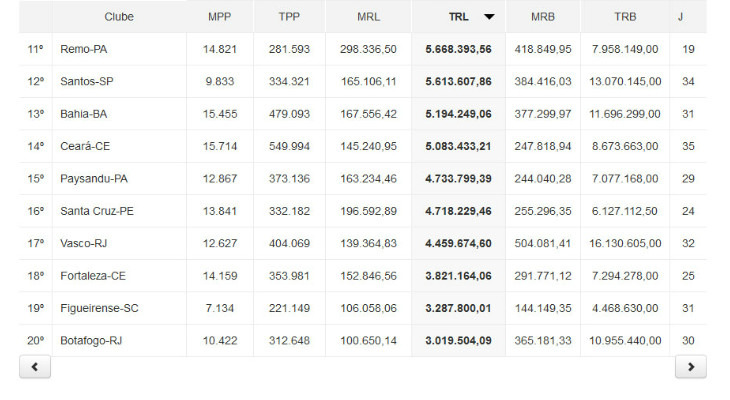Sort by MPP column header
This screenshot has height=400, width=730.
[x=219, y=17]
